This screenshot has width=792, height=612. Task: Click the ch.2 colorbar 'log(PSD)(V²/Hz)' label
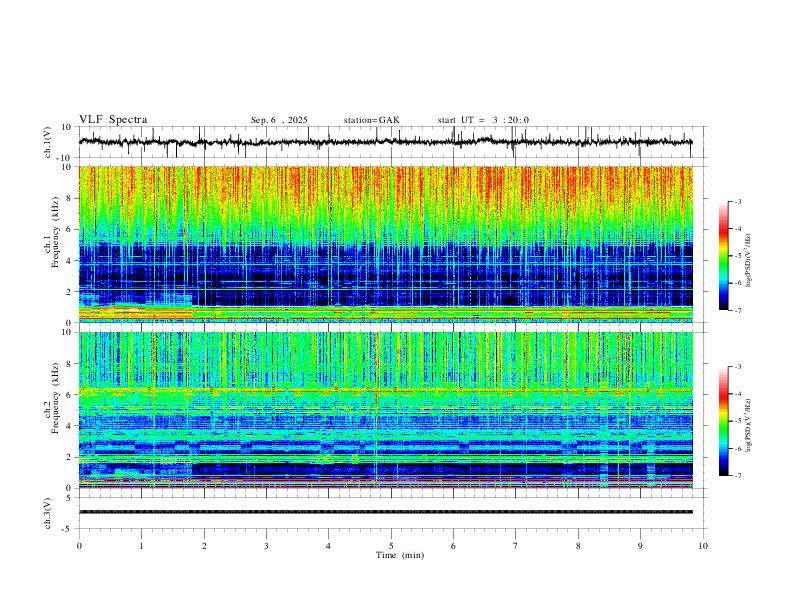tap(748, 425)
